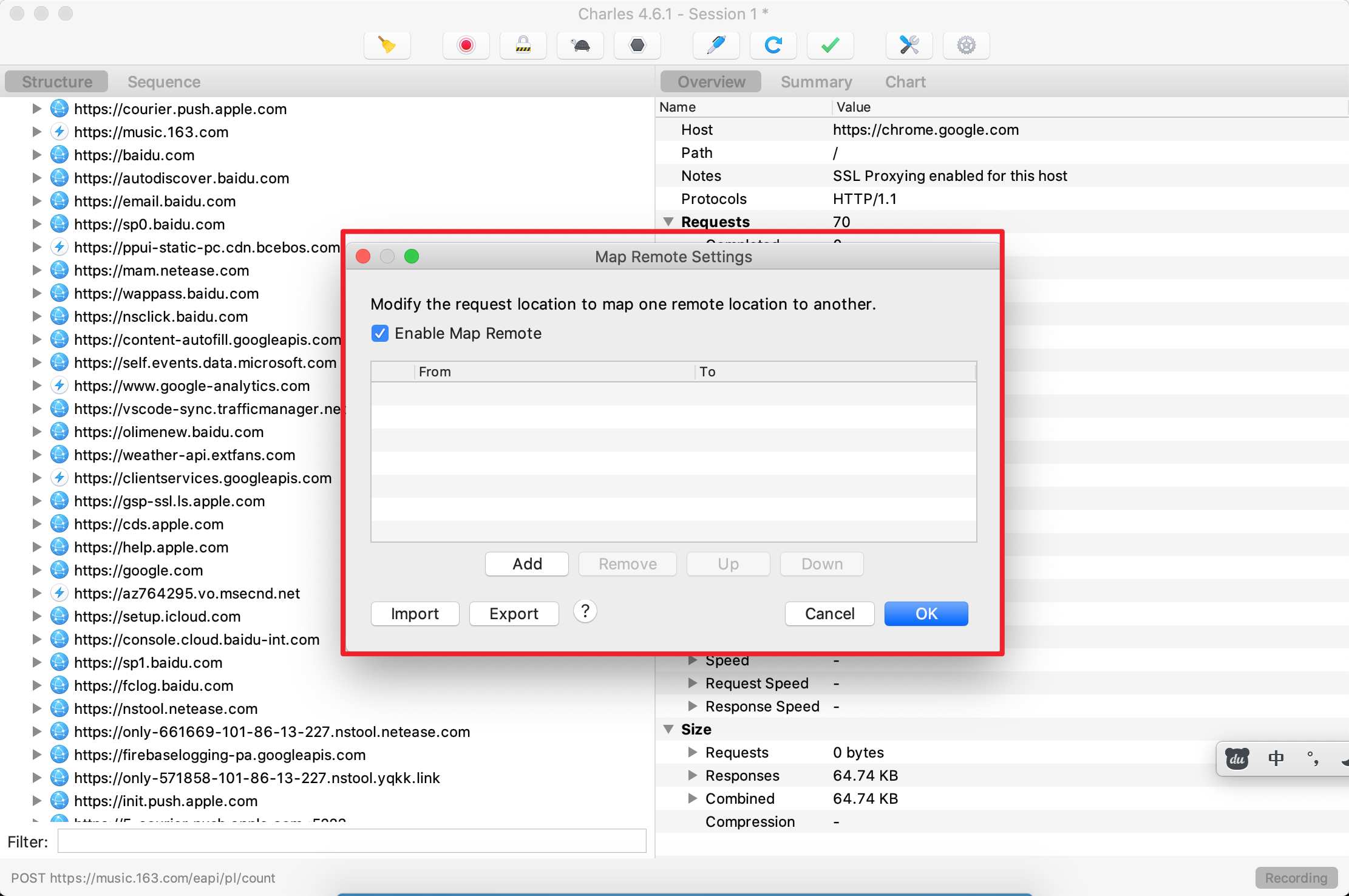Click the help question mark button
Screen dimensions: 1349x896
[x=585, y=611]
